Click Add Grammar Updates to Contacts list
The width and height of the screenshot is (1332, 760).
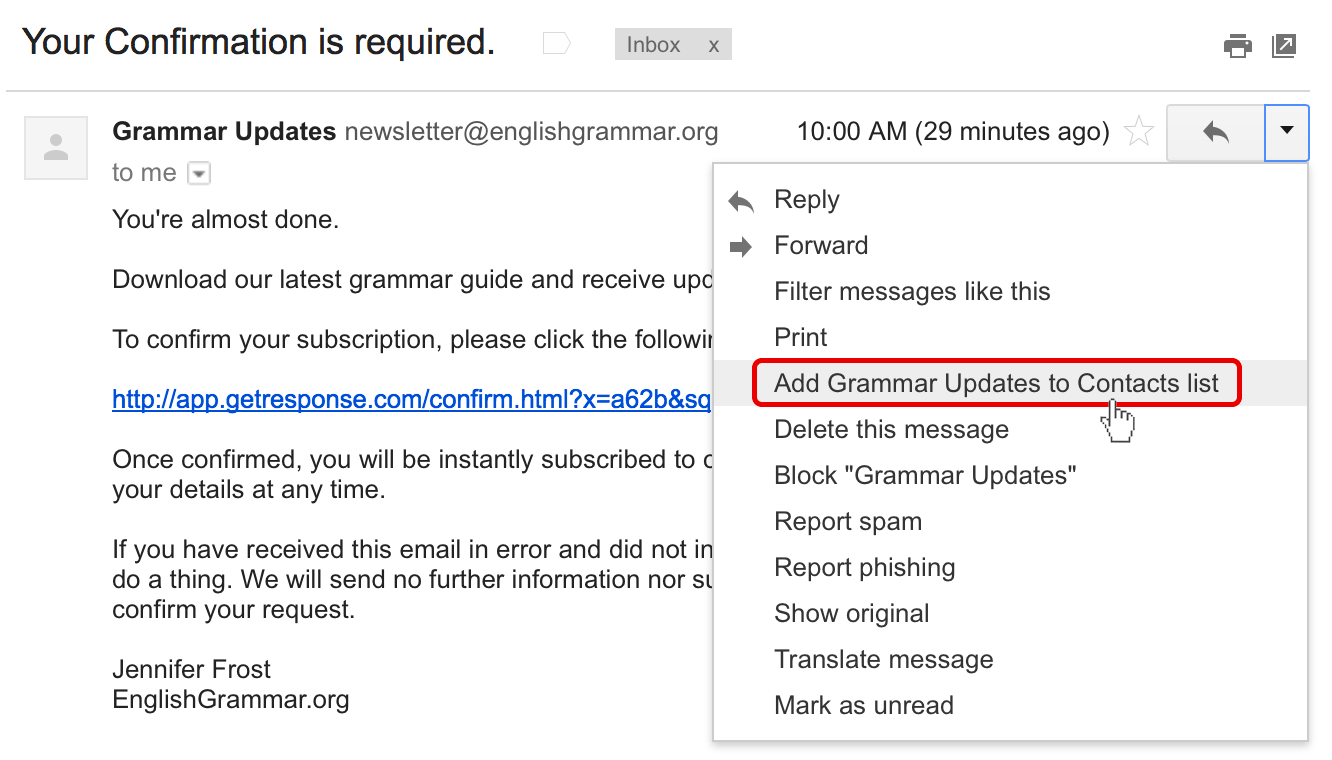click(x=996, y=383)
